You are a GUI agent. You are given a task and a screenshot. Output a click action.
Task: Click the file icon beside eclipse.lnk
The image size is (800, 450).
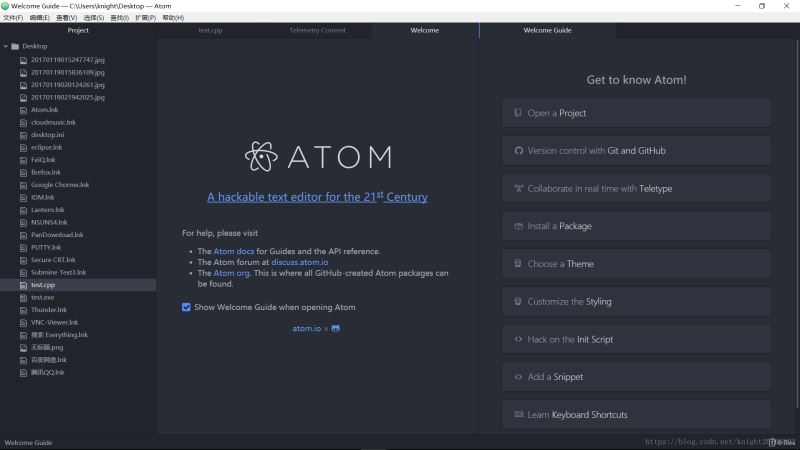(23, 148)
